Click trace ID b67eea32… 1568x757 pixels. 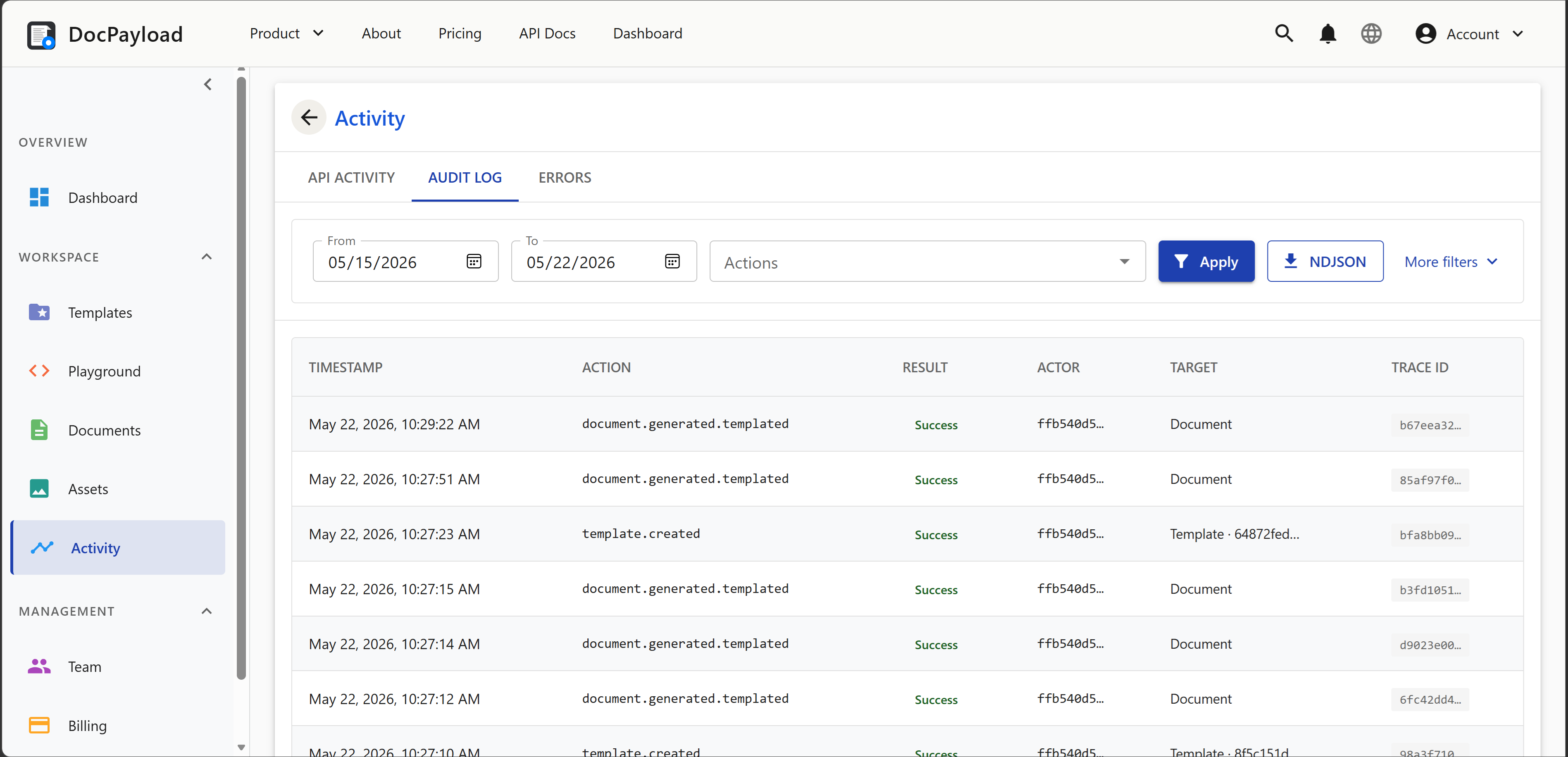pos(1430,425)
